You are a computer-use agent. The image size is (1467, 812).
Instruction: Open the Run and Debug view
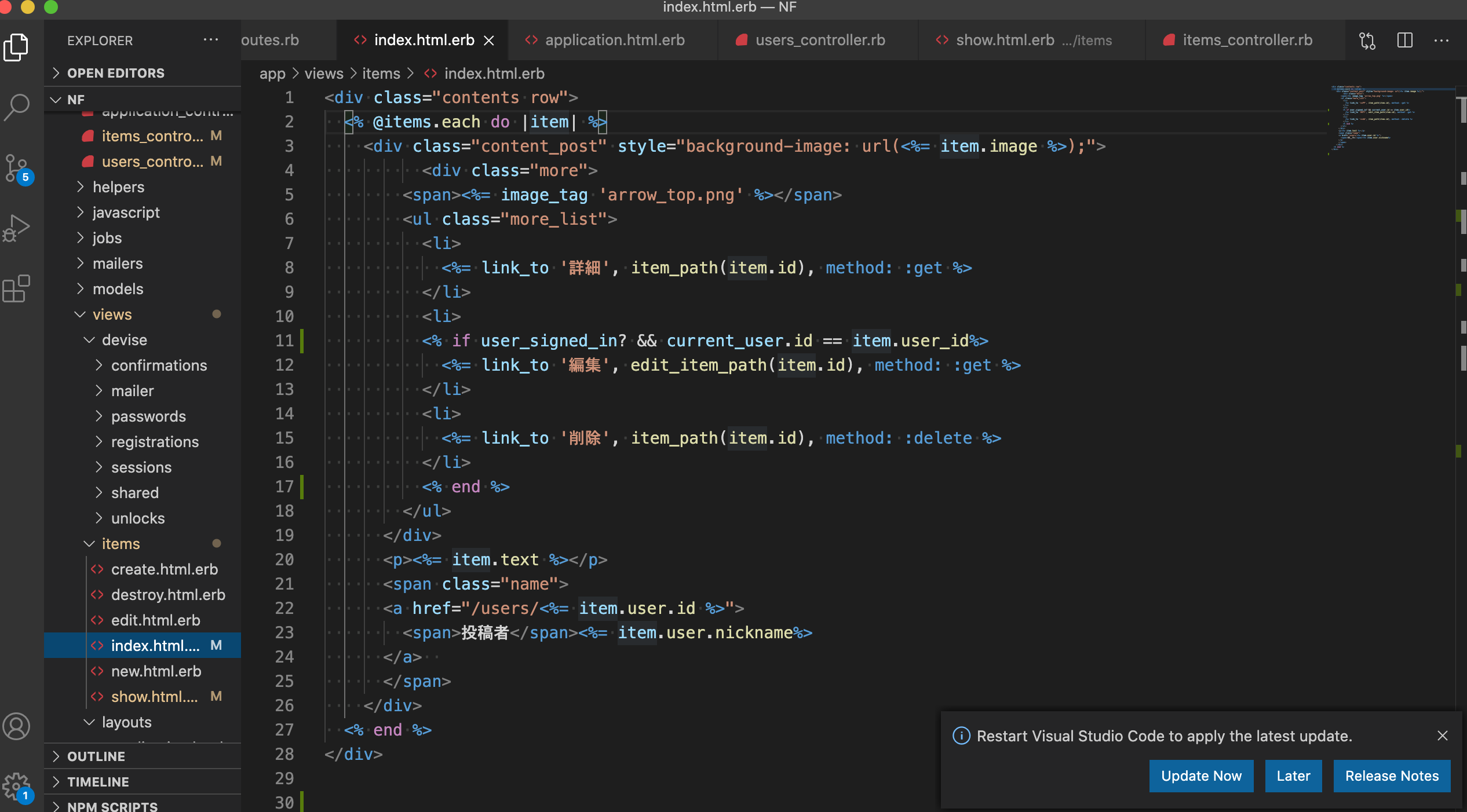[x=16, y=228]
